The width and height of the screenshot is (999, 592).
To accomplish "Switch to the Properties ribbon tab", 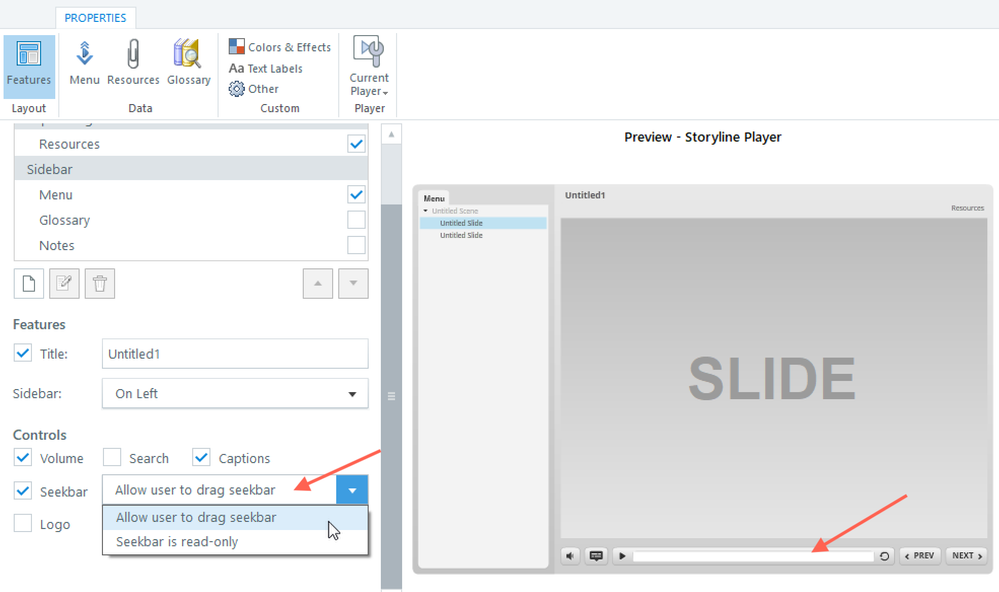I will (95, 18).
